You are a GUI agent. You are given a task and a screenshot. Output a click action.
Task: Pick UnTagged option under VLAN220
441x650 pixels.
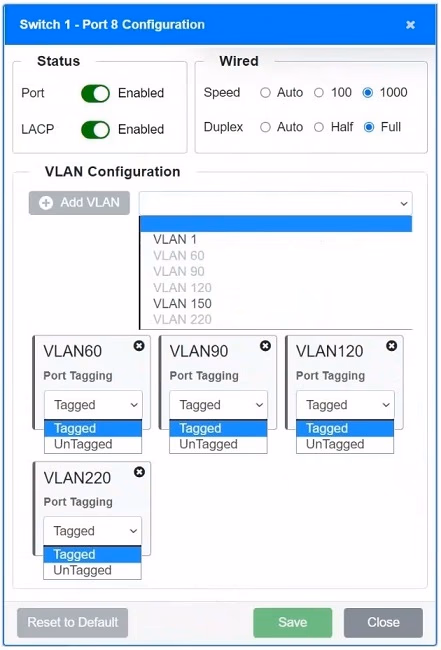click(x=92, y=570)
